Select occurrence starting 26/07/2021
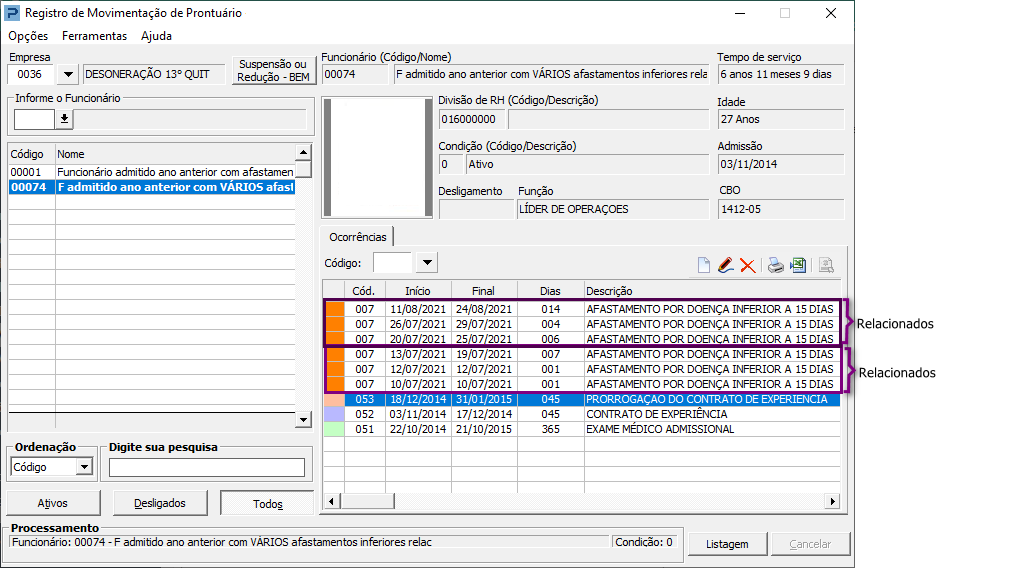The image size is (1023, 568). (582, 324)
